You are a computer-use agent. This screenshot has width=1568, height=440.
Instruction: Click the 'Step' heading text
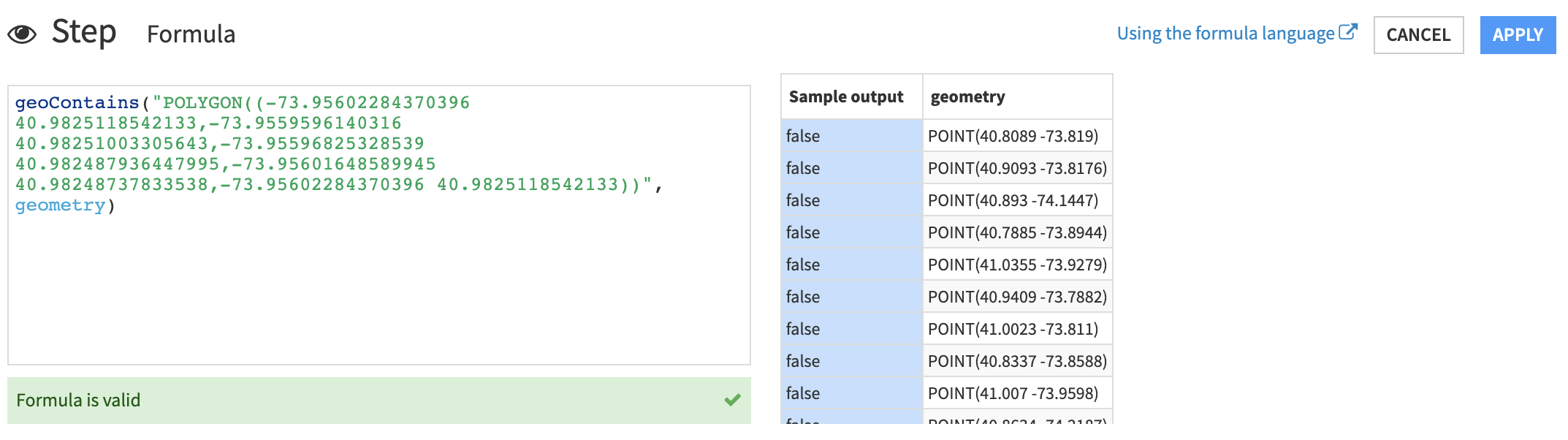tap(84, 33)
